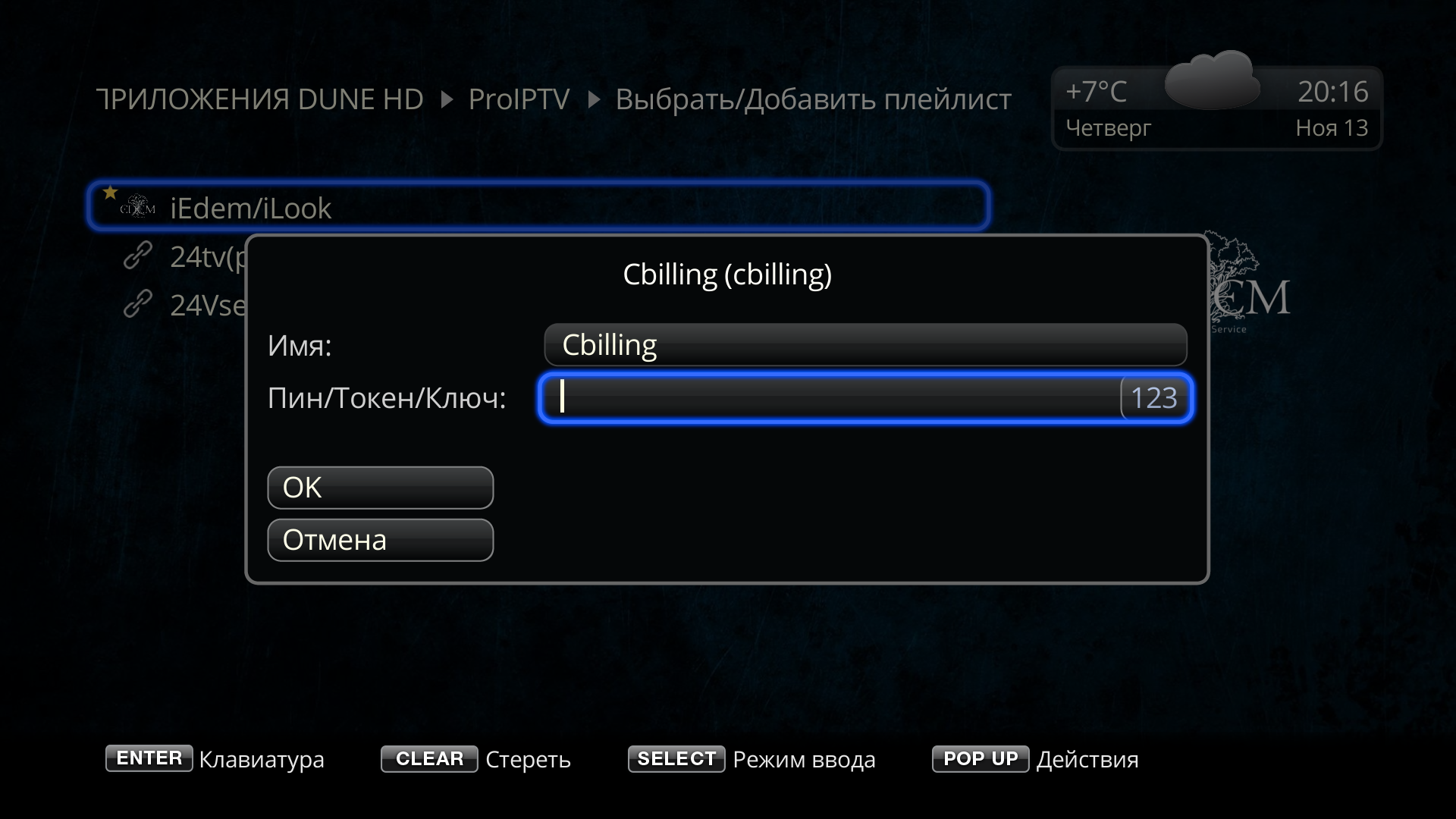This screenshot has width=1456, height=819.
Task: Select the iEdem/iLook playlist entry
Action: click(x=539, y=206)
